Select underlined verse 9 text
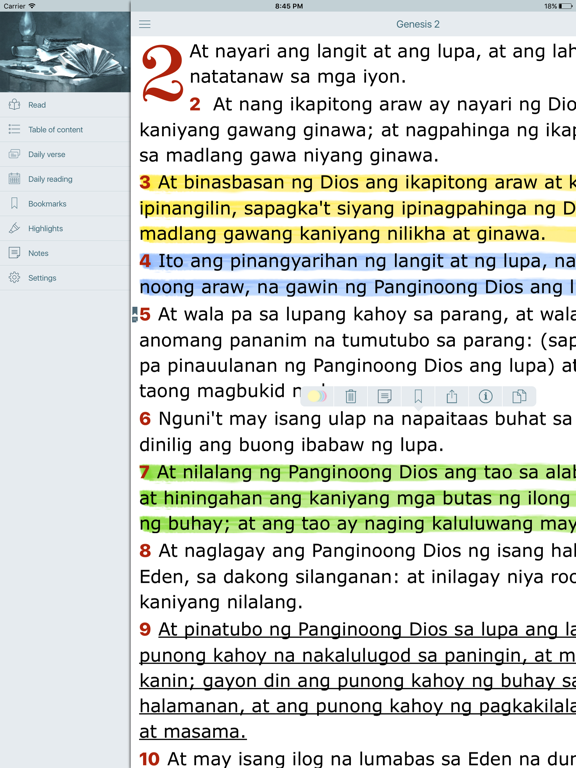Viewport: 576px width, 768px height. [358, 680]
